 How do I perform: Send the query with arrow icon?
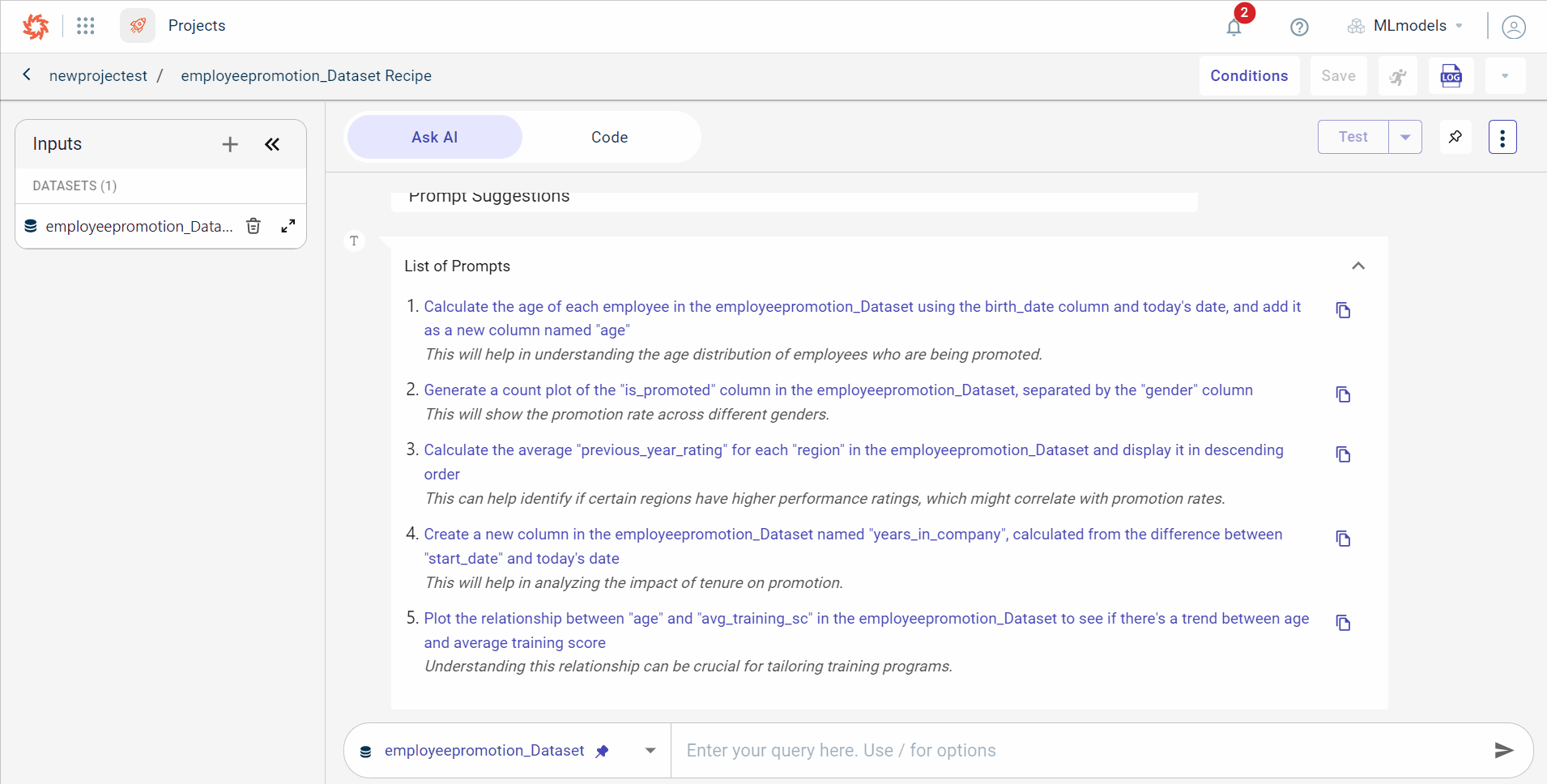[x=1503, y=750]
